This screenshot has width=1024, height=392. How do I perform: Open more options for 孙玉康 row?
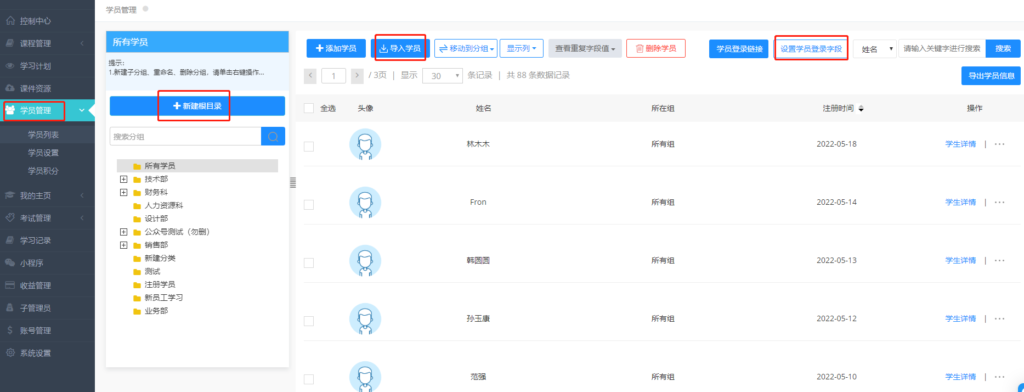point(999,319)
